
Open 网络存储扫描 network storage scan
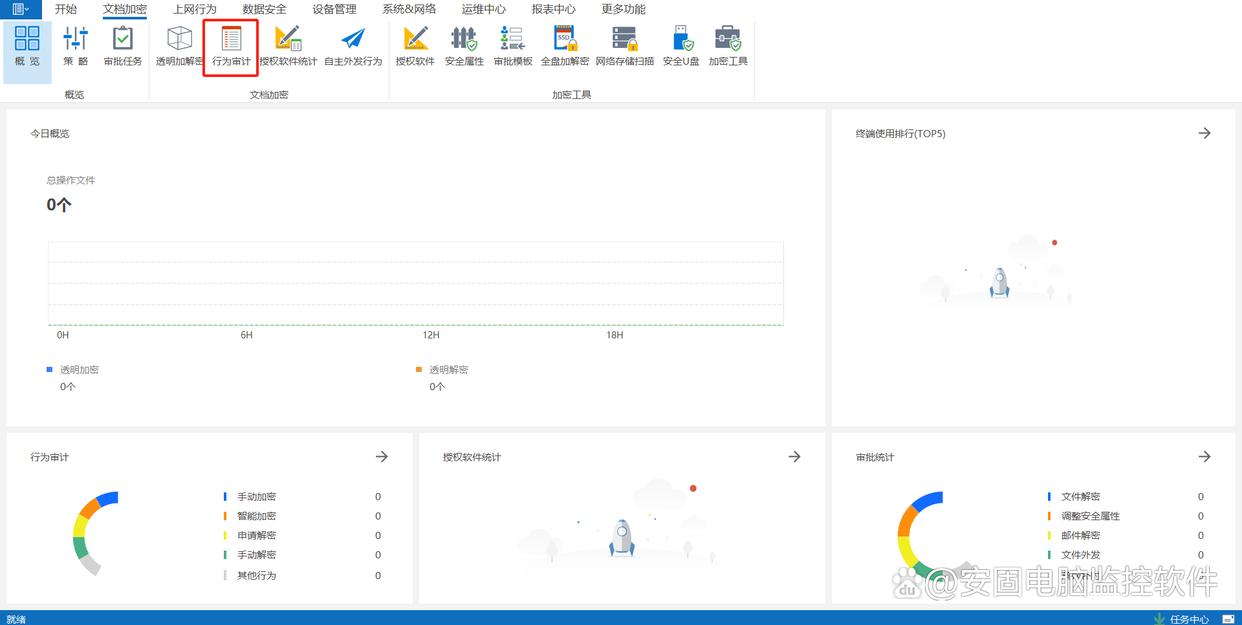625,46
